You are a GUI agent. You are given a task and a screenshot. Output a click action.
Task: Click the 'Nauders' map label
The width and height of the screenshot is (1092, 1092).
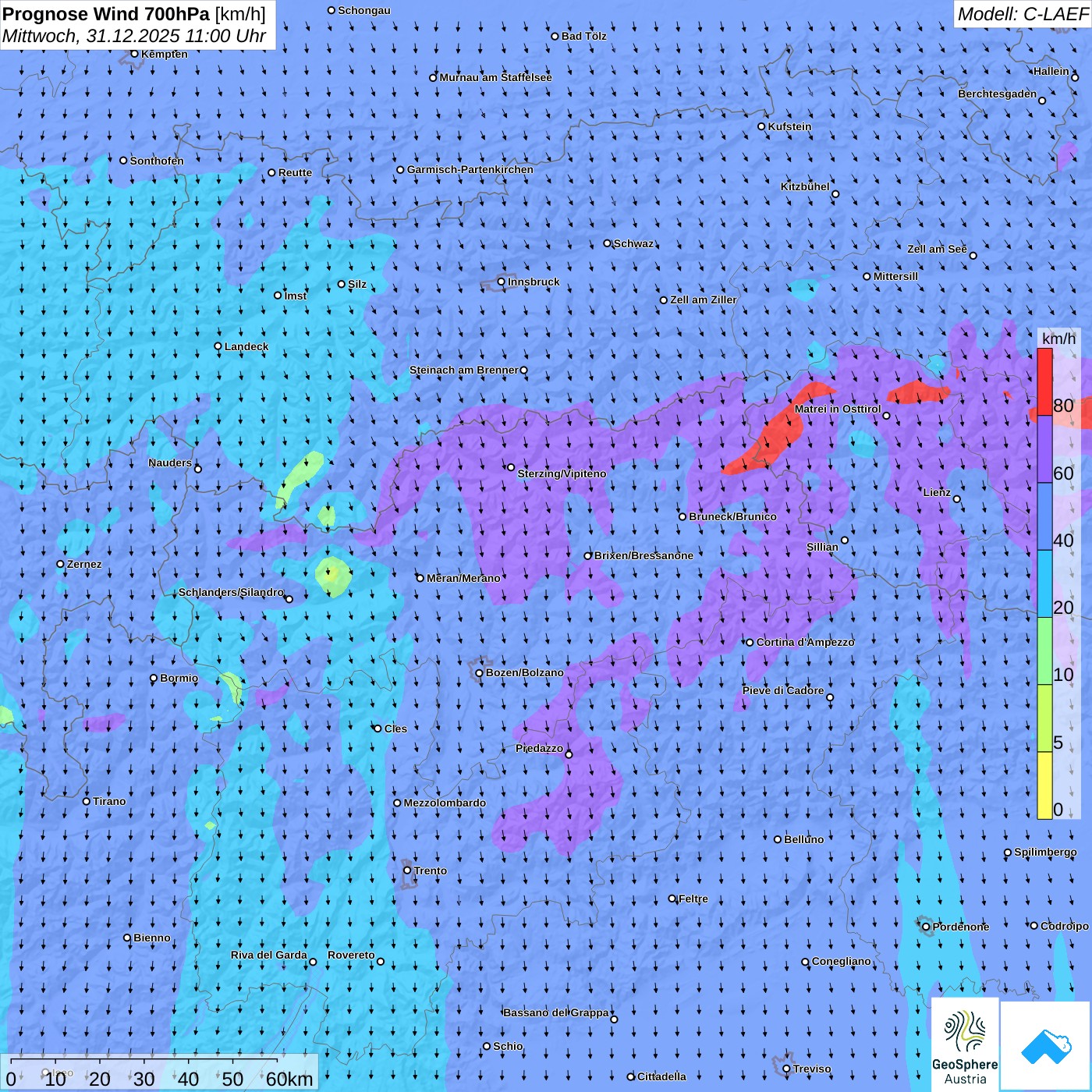pos(170,463)
